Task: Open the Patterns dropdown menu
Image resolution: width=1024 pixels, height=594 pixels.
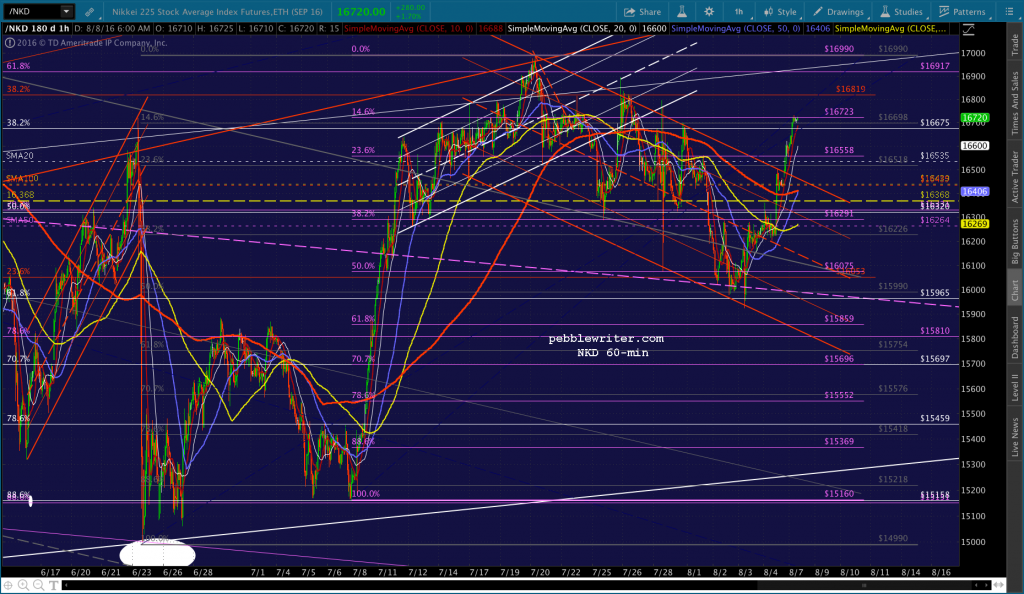Action: pyautogui.click(x=962, y=12)
